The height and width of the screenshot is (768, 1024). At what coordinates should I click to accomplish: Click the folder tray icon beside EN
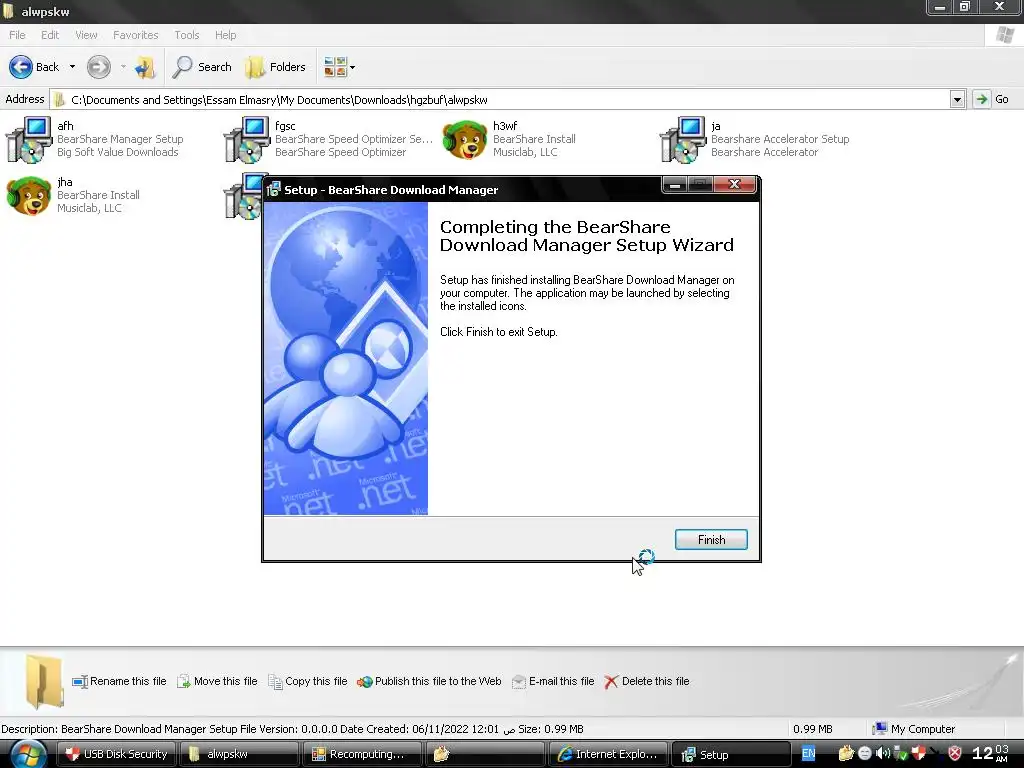click(x=846, y=754)
